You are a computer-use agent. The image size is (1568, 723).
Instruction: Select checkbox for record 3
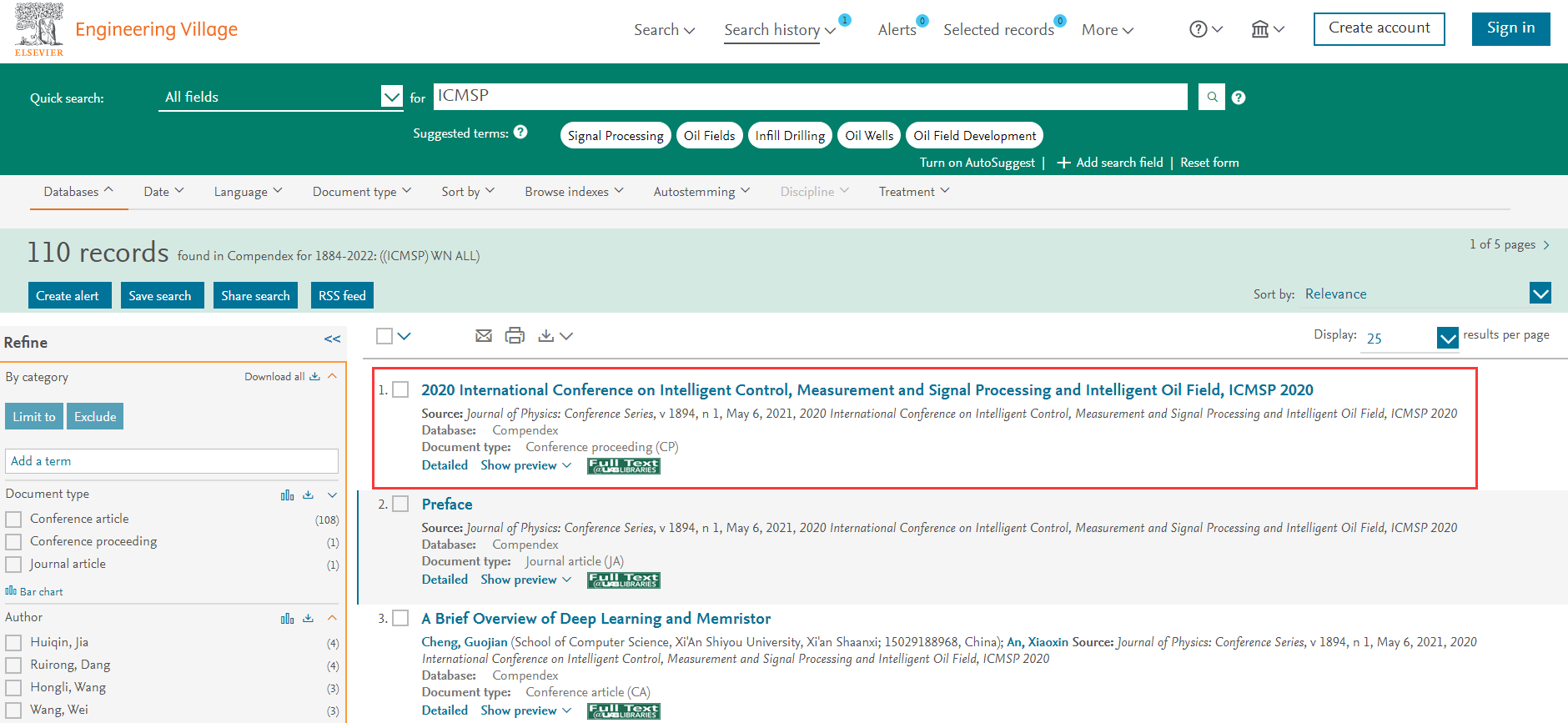[x=400, y=618]
